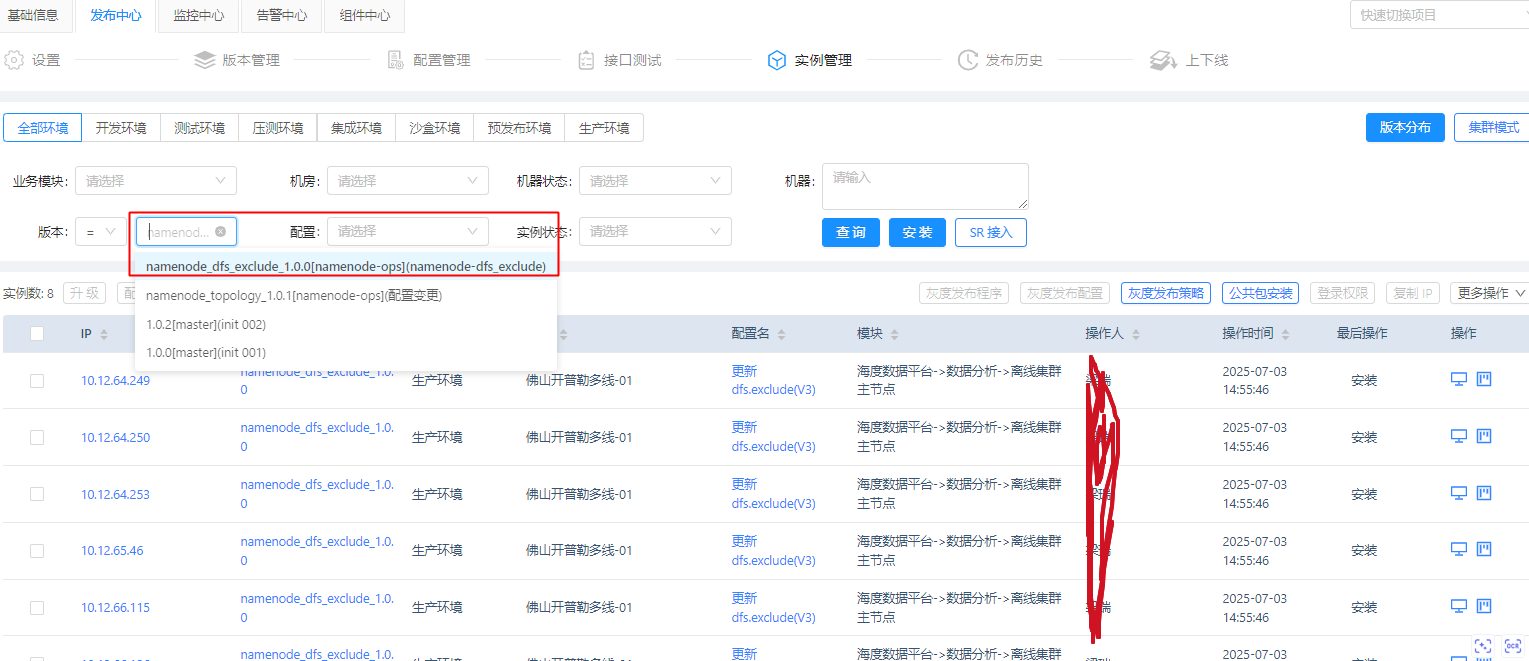Open the 发布历史 clock icon step

(x=967, y=60)
